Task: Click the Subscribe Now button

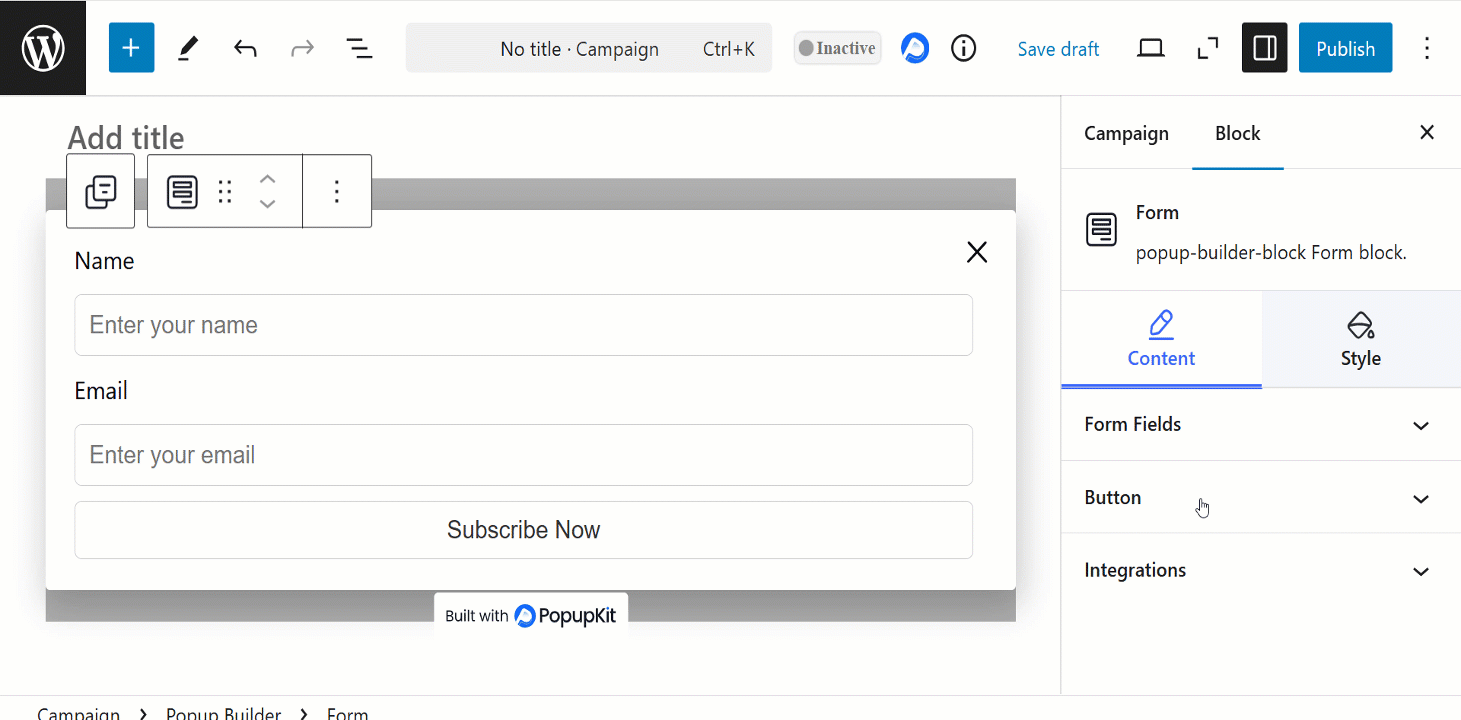Action: click(523, 530)
